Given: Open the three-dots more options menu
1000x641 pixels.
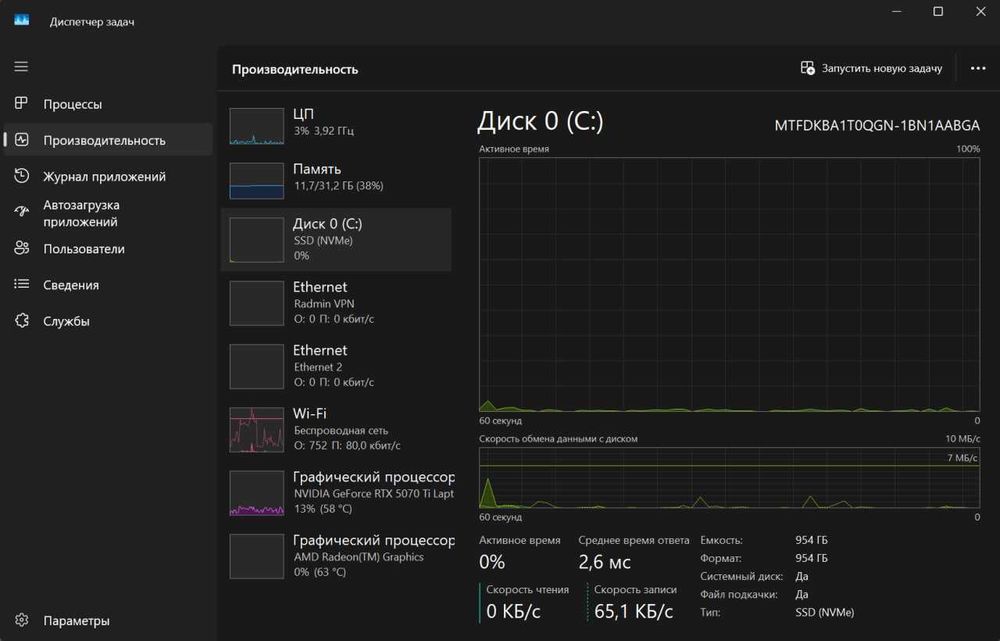Looking at the screenshot, I should [978, 68].
